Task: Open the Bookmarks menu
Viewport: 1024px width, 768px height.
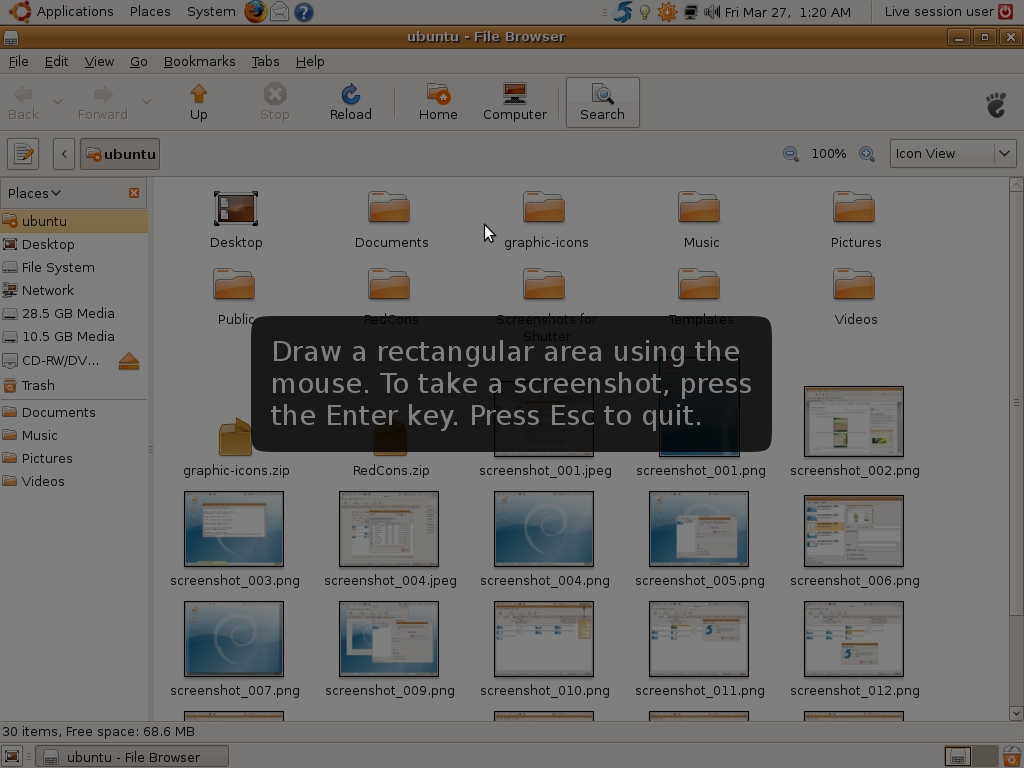Action: [199, 61]
